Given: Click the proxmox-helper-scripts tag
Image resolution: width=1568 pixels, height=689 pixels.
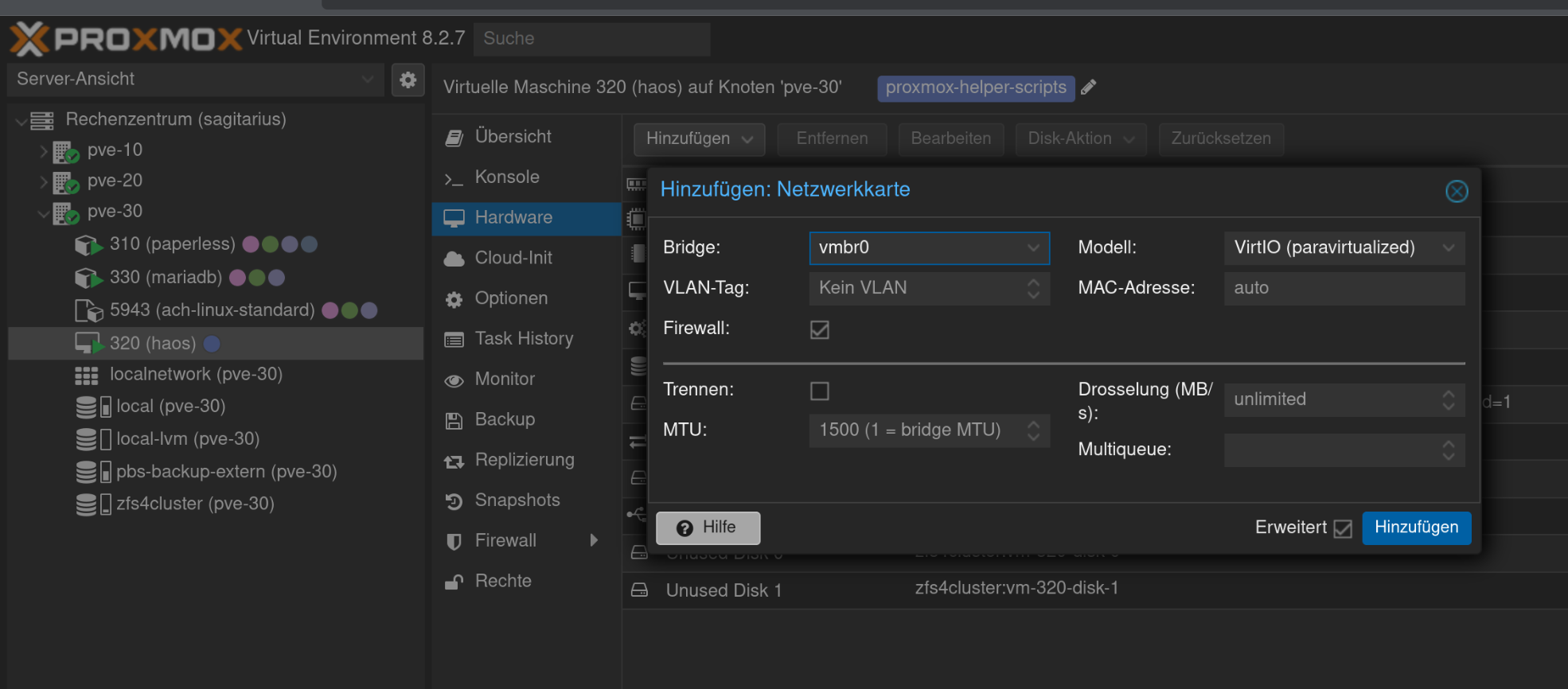Looking at the screenshot, I should click(976, 88).
